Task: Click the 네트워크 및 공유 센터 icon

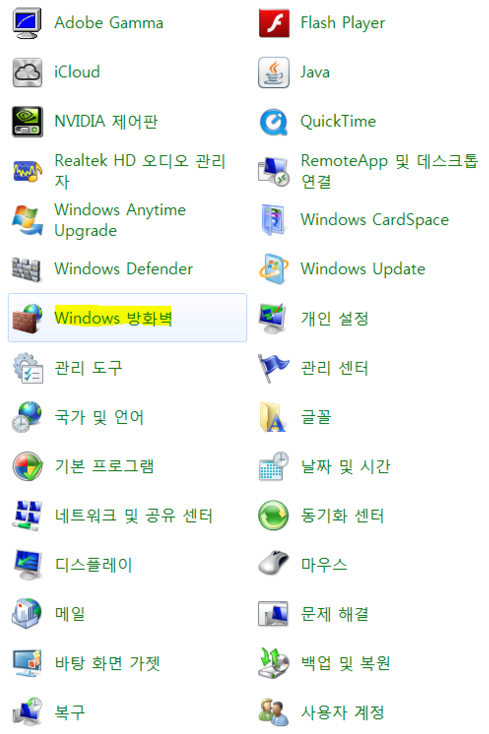Action: tap(27, 515)
